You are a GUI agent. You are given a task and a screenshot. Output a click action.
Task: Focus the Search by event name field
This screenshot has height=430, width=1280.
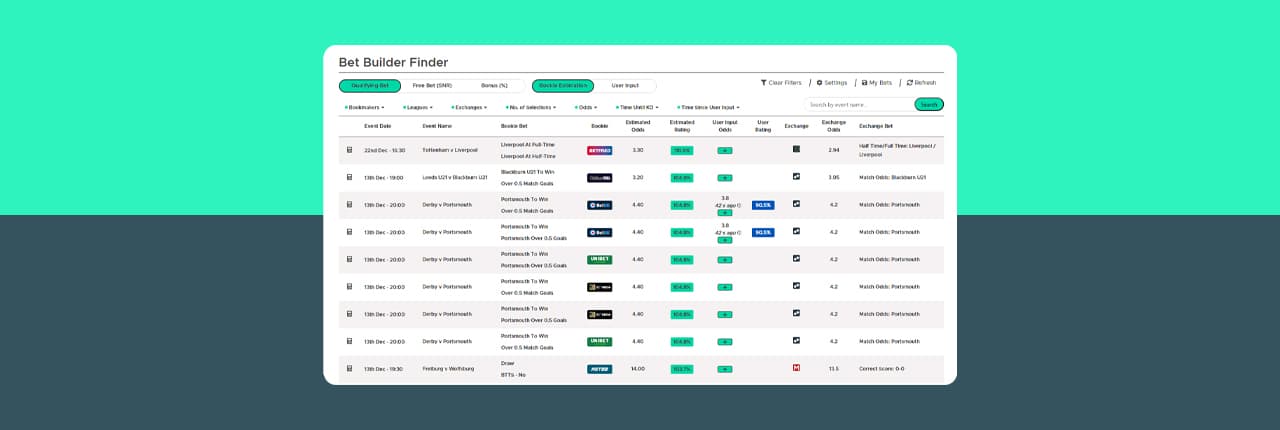point(859,104)
